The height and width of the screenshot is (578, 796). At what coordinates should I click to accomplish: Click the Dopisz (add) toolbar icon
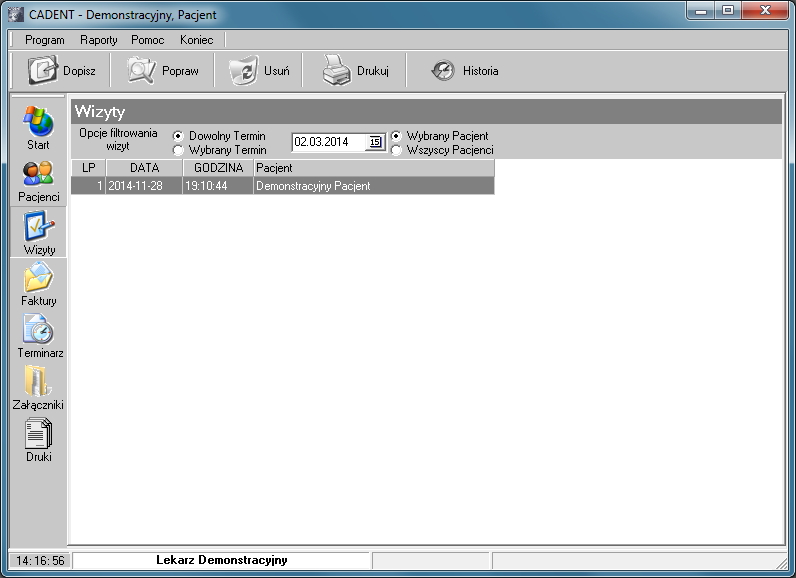(44, 71)
